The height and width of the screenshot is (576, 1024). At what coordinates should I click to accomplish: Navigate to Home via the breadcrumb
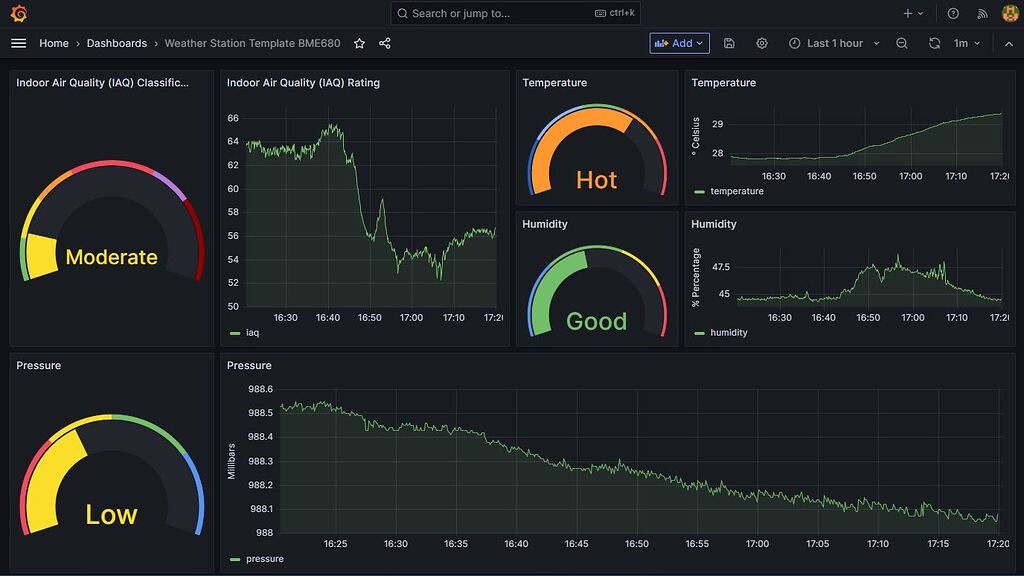click(x=54, y=43)
